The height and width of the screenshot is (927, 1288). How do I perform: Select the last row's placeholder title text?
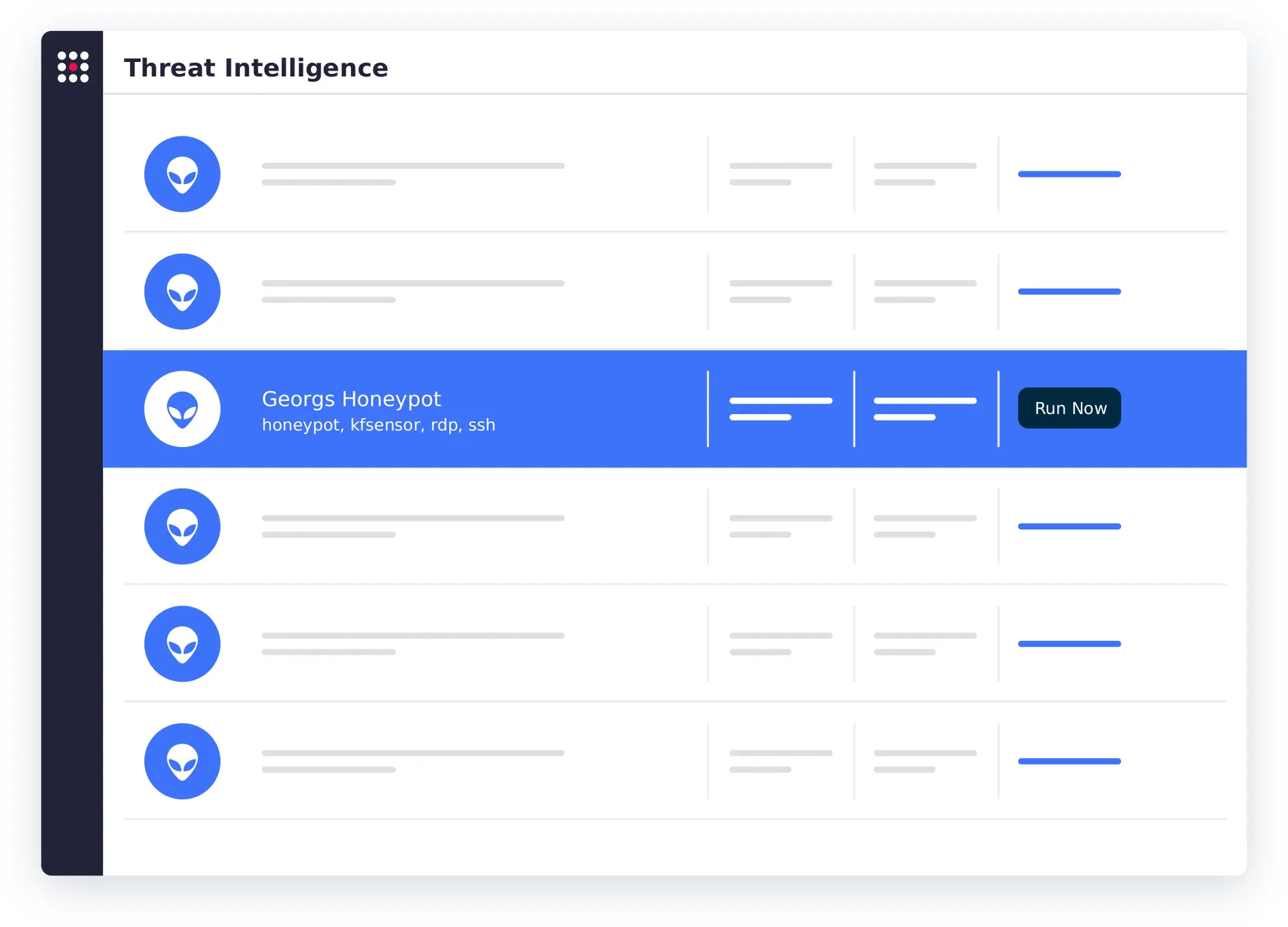[413, 753]
